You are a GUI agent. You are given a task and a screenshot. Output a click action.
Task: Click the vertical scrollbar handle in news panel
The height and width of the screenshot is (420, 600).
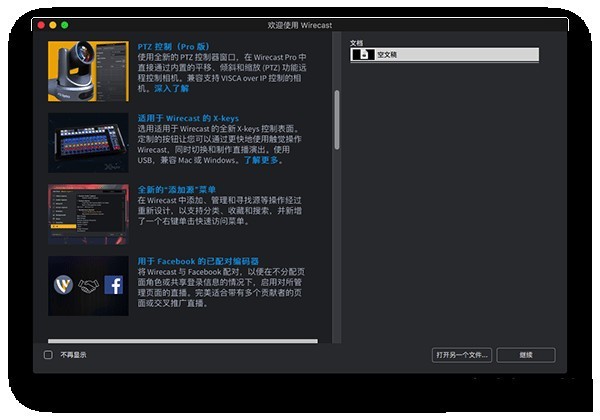click(x=337, y=120)
